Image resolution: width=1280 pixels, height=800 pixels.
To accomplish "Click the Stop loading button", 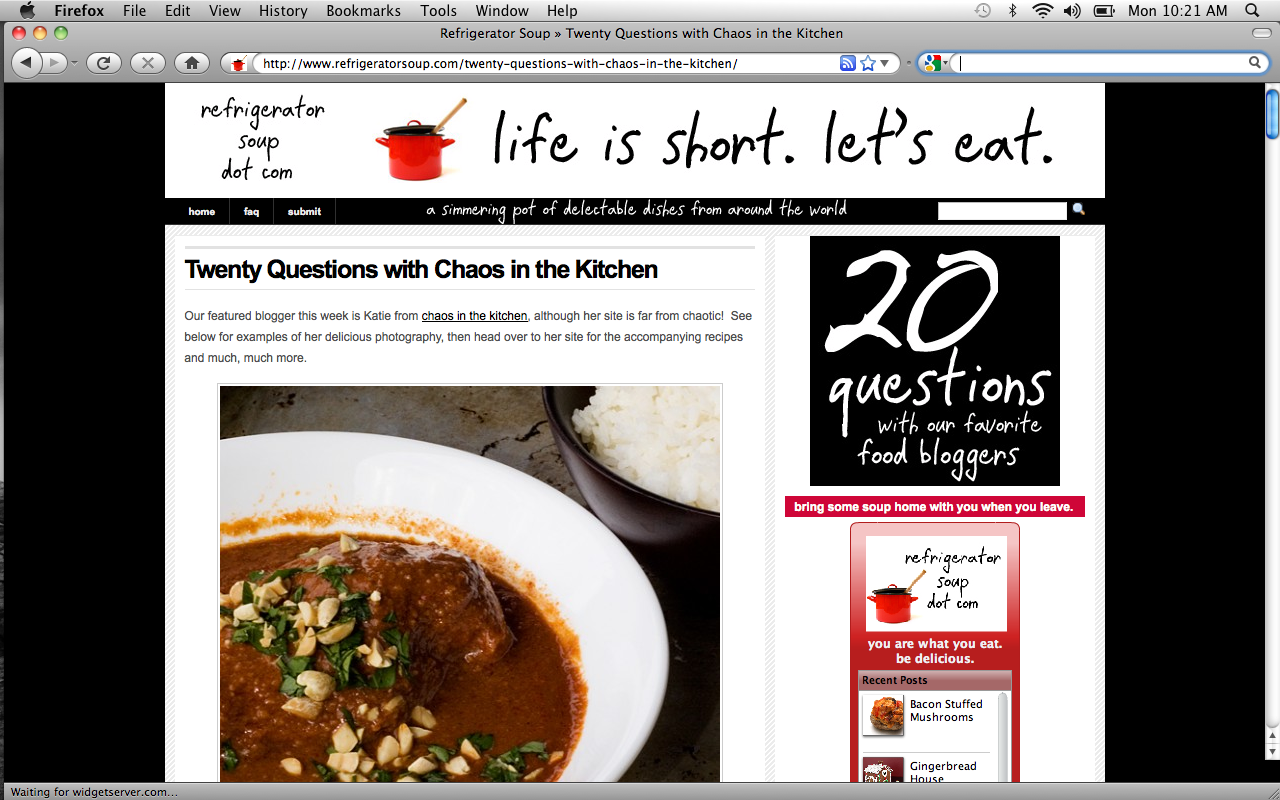I will (148, 63).
